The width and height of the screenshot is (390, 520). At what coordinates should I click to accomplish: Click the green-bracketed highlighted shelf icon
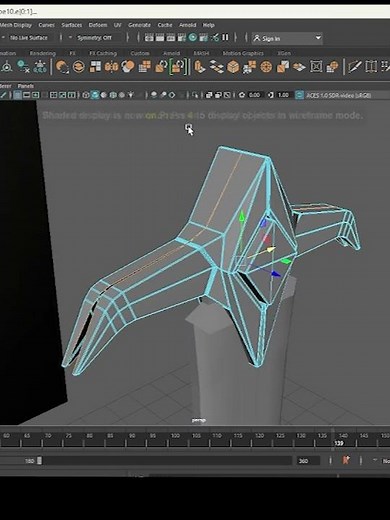[x=178, y=66]
